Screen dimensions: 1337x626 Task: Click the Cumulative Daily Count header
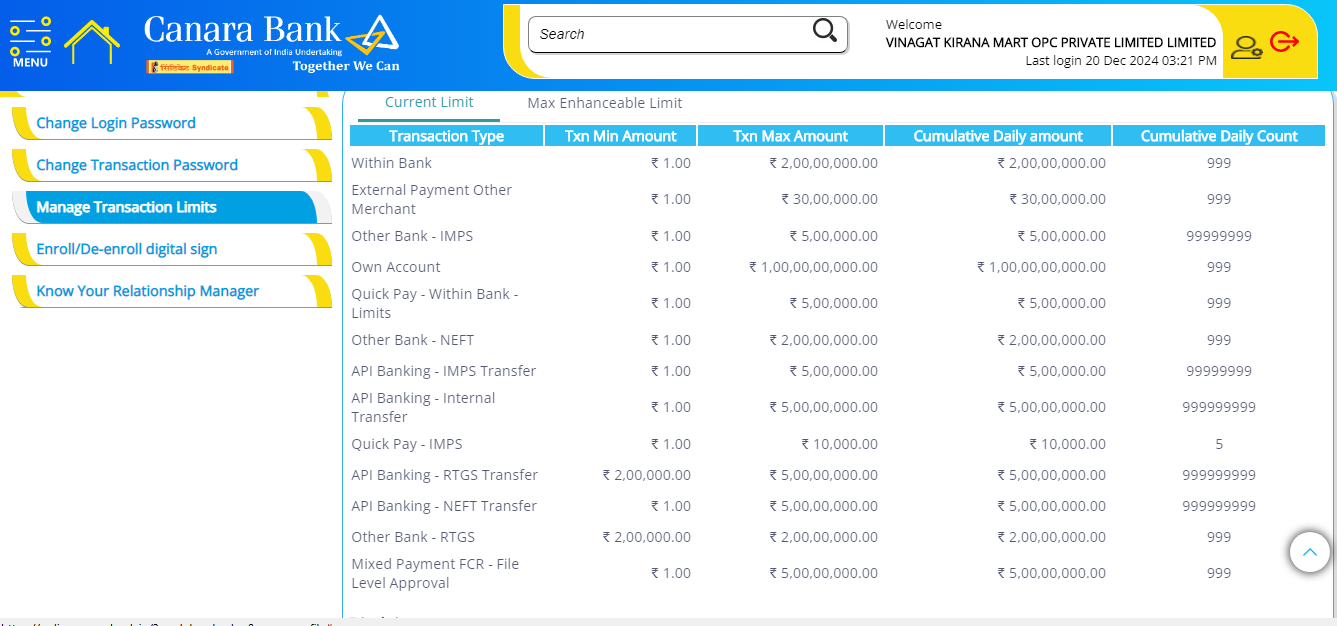click(x=1219, y=136)
